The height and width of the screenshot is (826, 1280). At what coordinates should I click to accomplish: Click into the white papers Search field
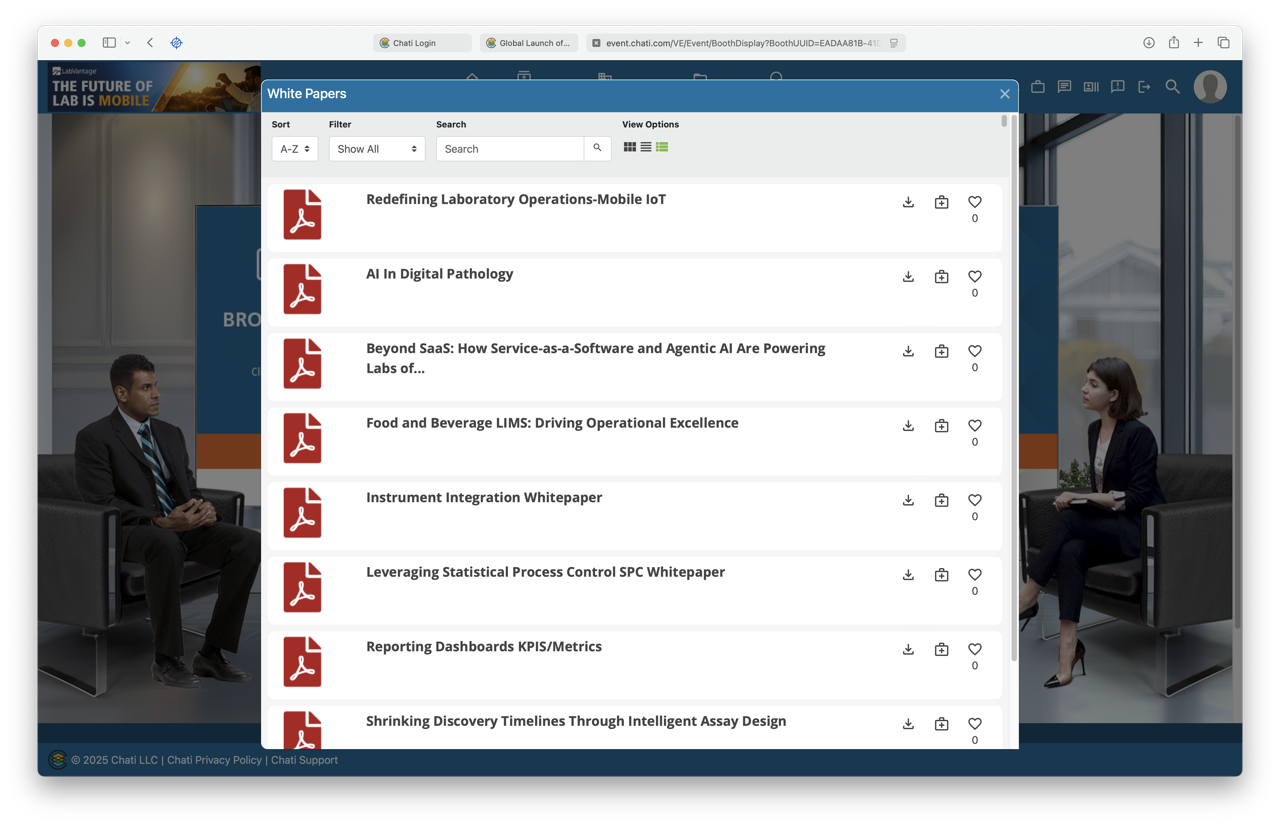point(510,149)
